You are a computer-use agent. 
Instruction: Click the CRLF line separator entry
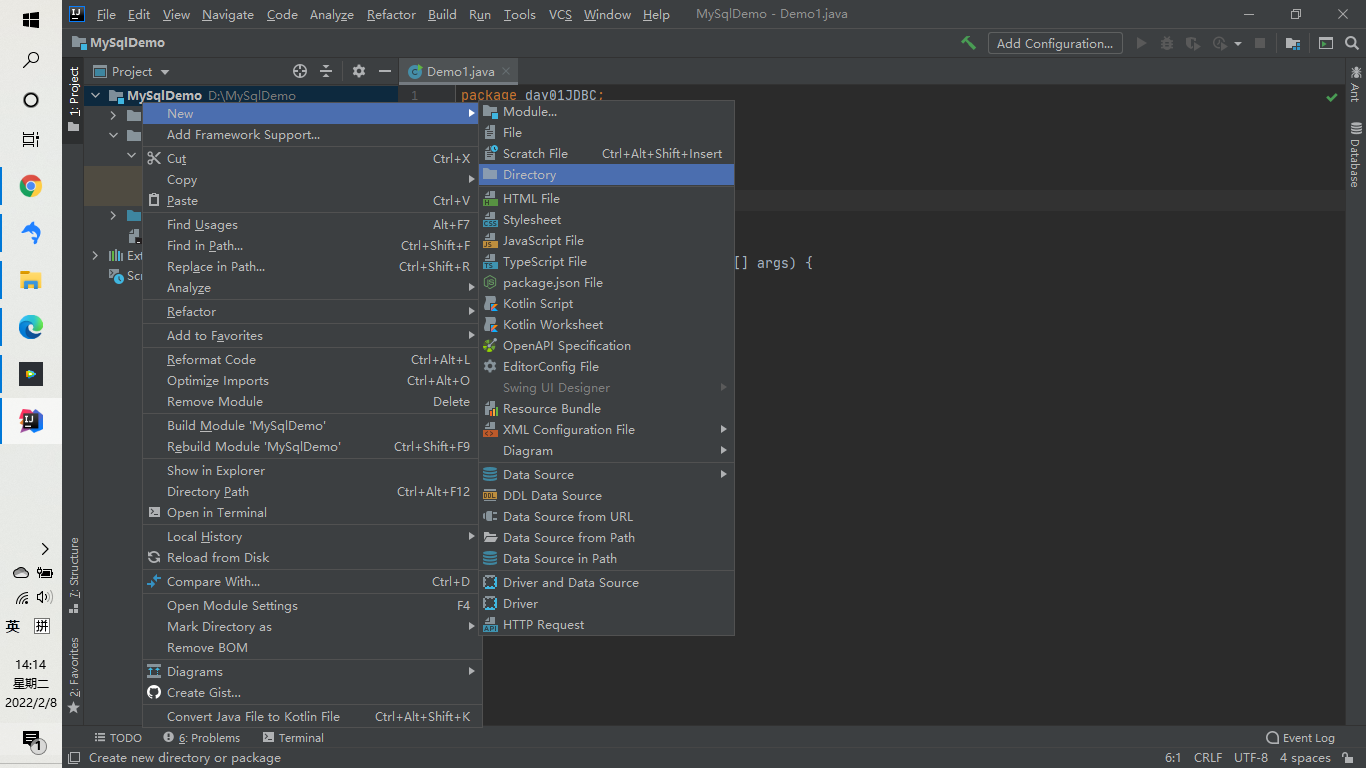coord(1208,758)
